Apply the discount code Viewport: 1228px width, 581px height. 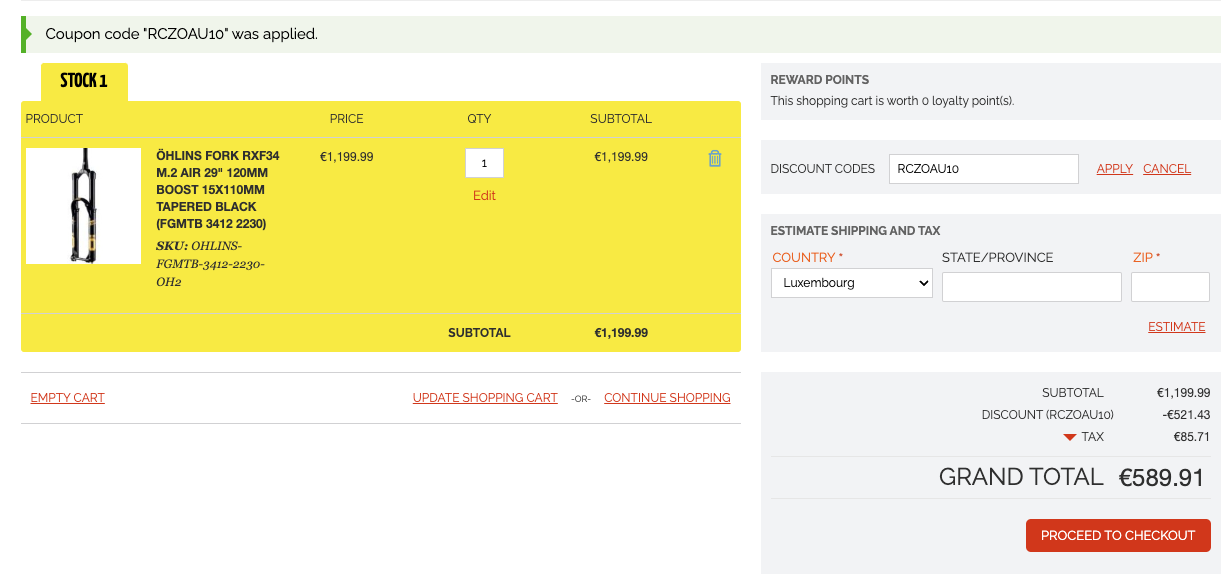tap(1114, 169)
